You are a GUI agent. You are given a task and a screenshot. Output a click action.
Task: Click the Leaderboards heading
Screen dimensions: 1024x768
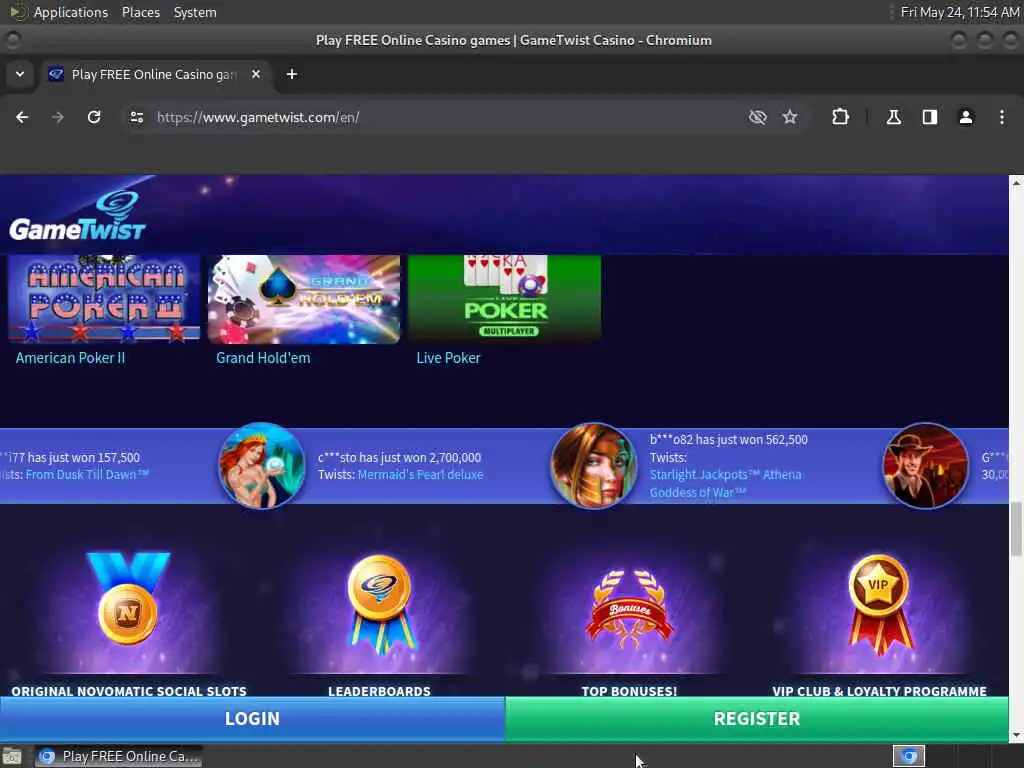[x=379, y=690]
